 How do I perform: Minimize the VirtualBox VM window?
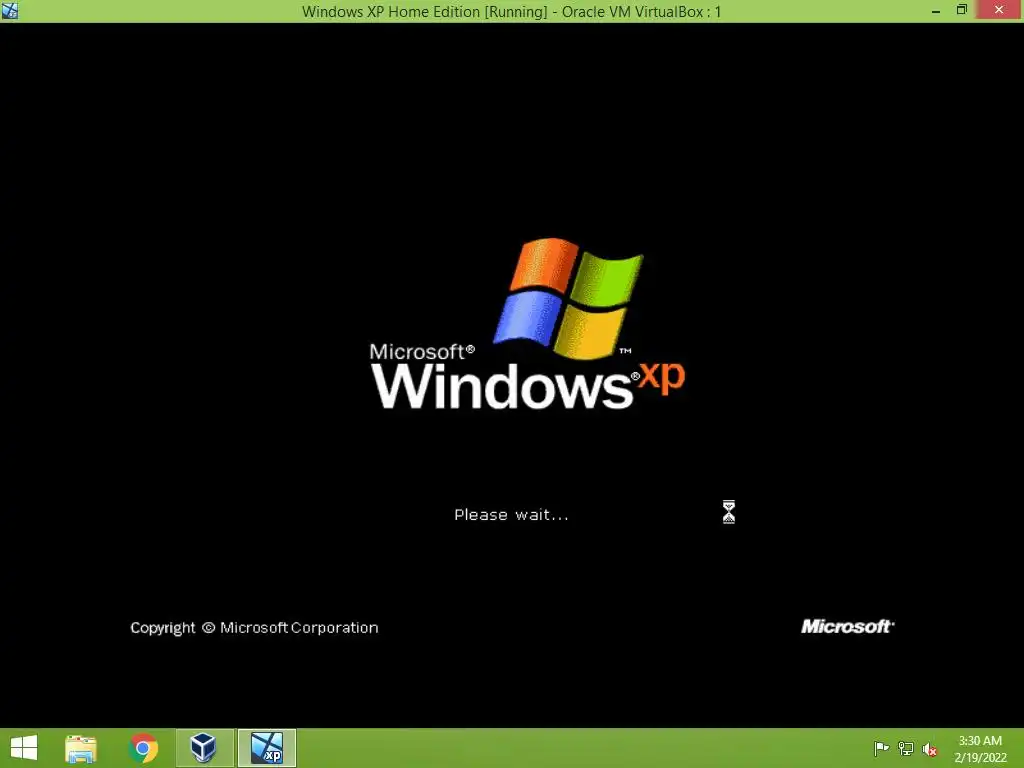936,10
